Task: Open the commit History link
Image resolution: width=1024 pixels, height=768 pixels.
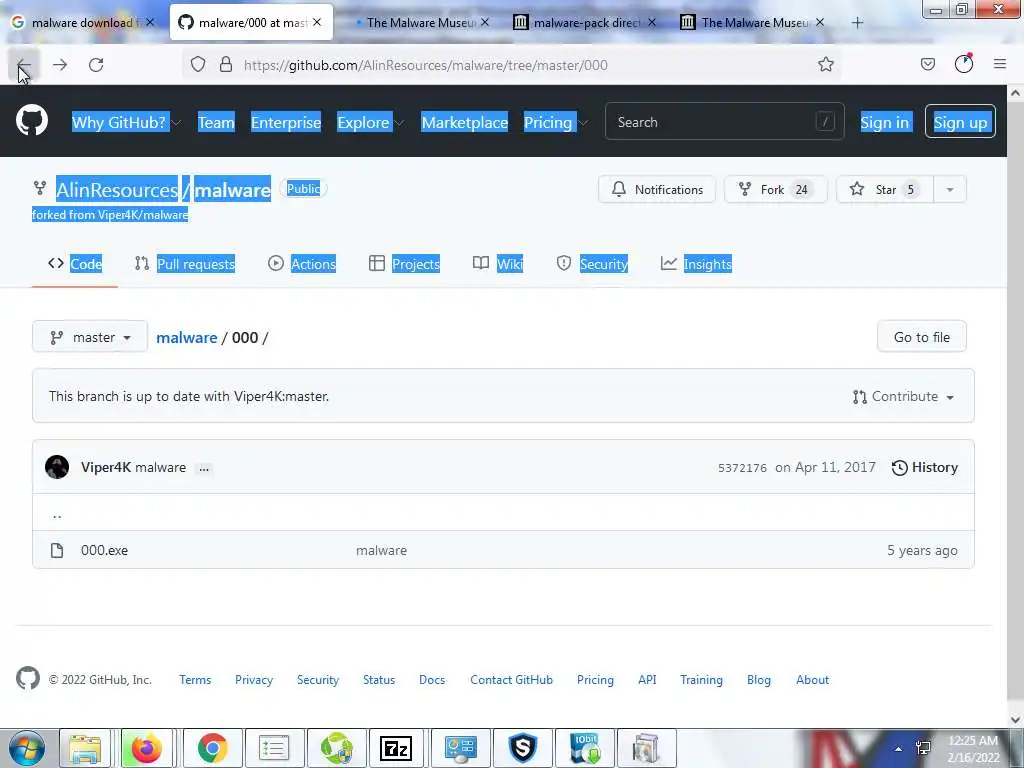Action: 925,468
